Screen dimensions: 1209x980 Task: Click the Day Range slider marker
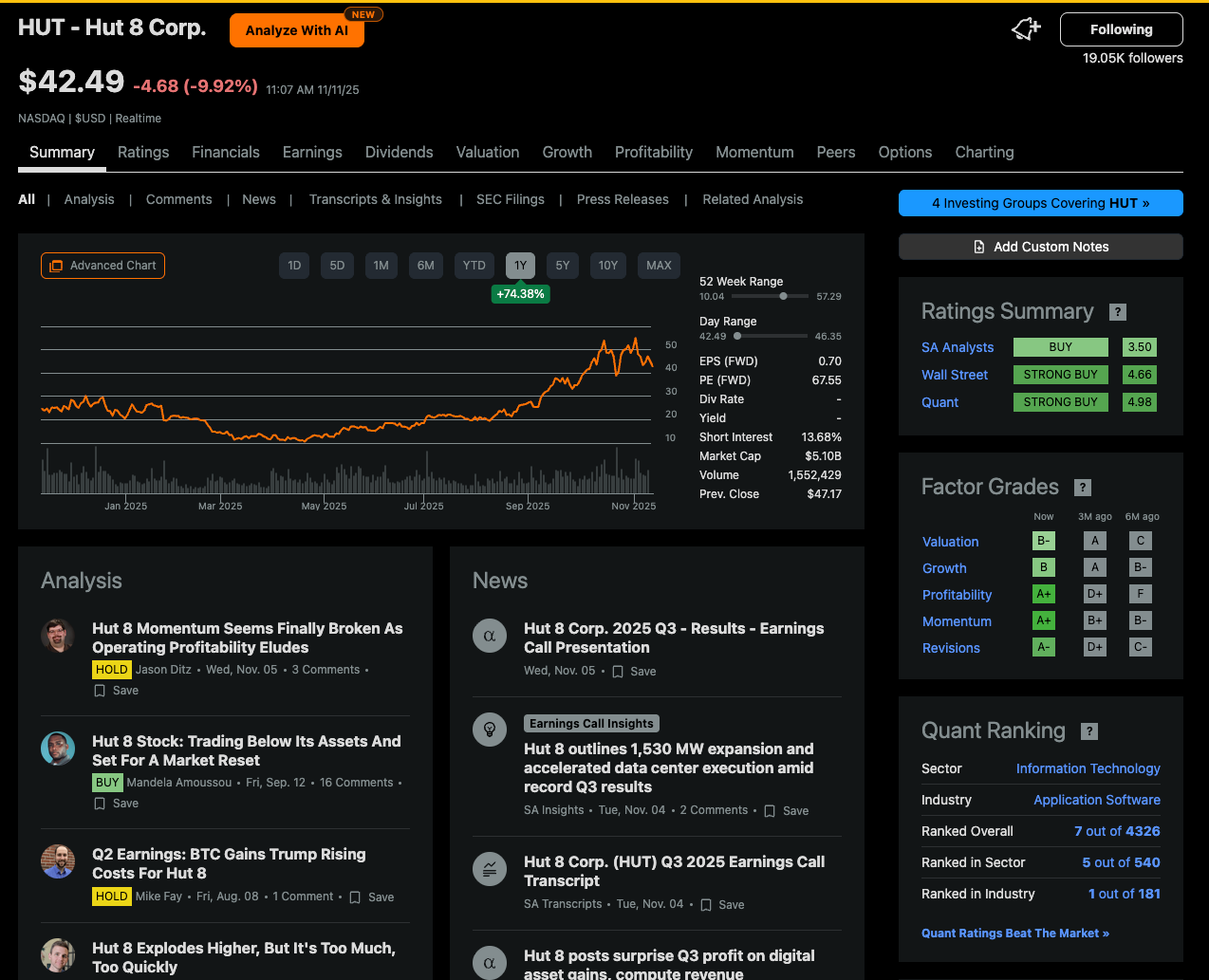(737, 336)
